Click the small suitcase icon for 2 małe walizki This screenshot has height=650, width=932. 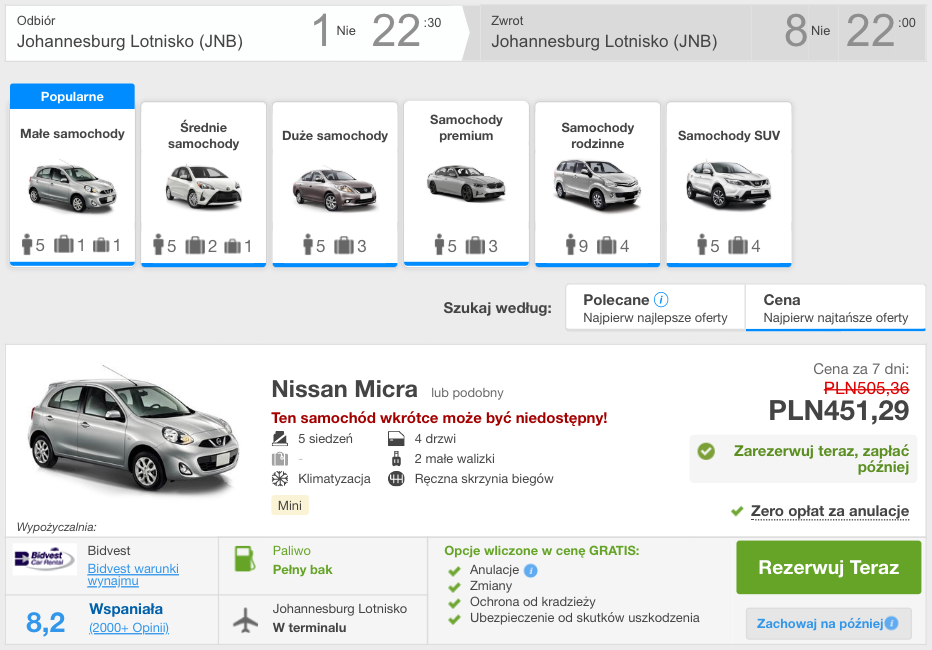point(396,459)
